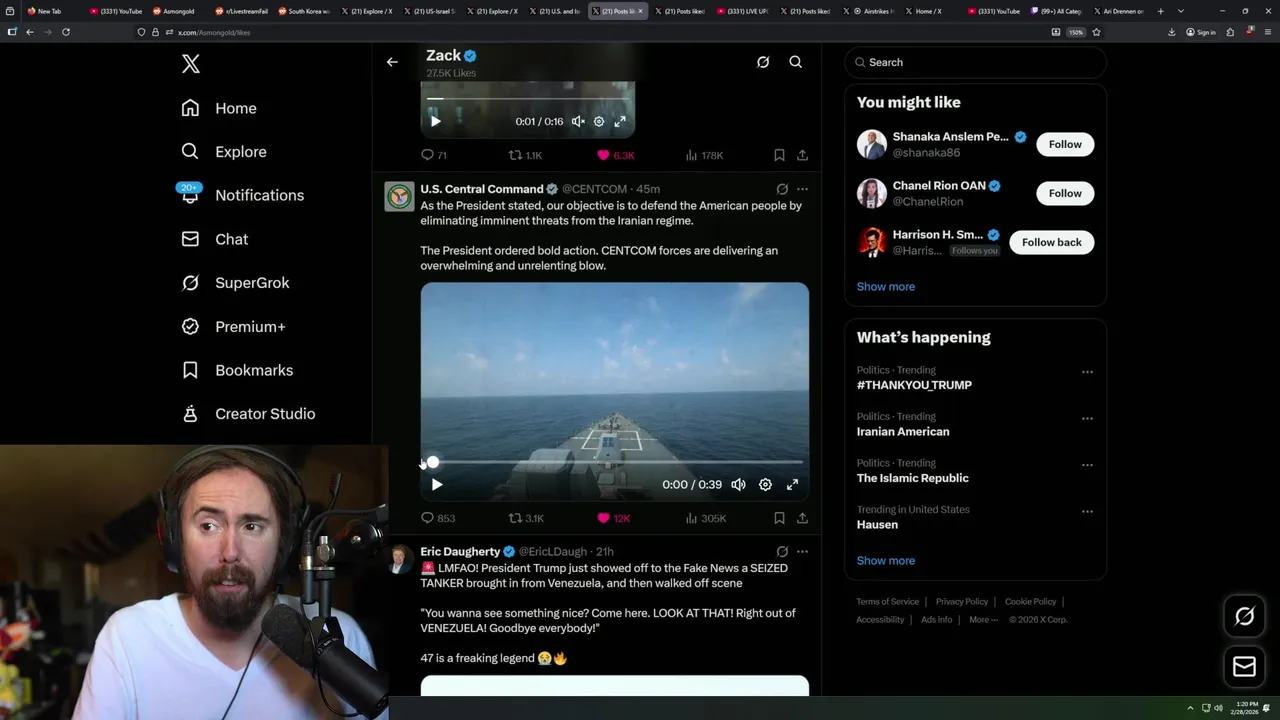Click into the X Search field
Viewport: 1280px width, 720px height.
(x=975, y=62)
